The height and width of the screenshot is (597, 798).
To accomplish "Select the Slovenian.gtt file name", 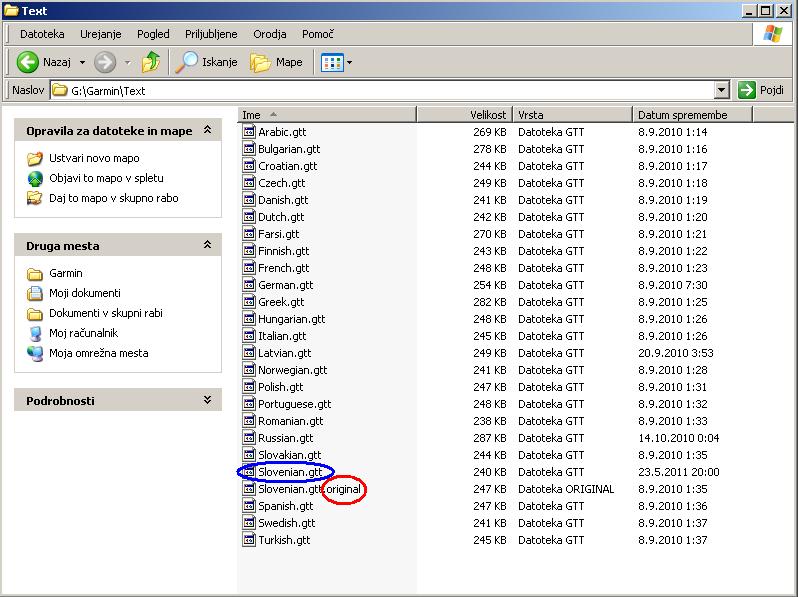I will pos(290,472).
